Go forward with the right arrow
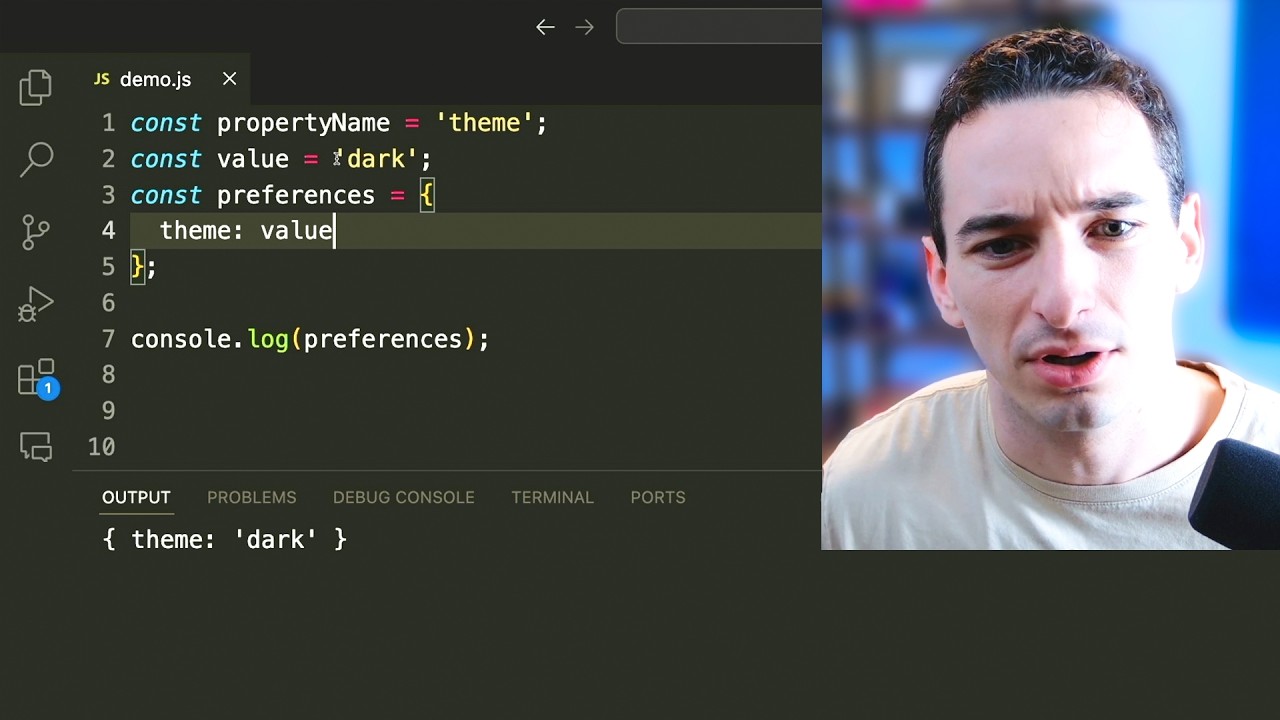 point(585,27)
